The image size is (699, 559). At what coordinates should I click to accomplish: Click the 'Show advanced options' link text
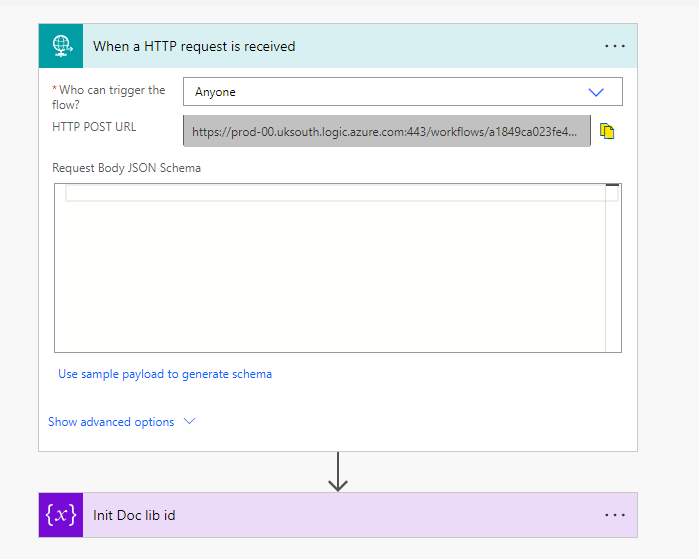(x=111, y=422)
